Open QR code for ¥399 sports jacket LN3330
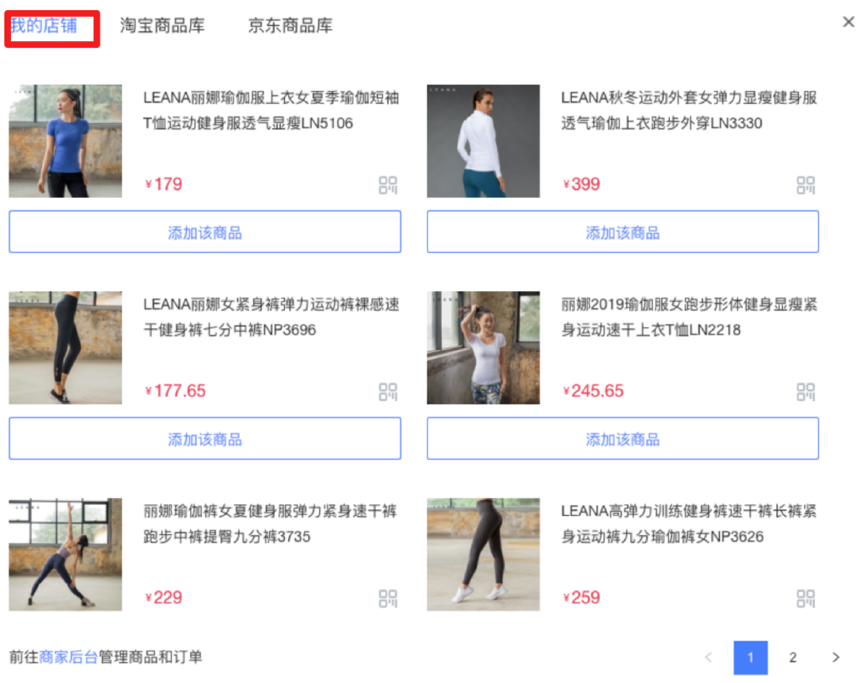 (x=806, y=185)
